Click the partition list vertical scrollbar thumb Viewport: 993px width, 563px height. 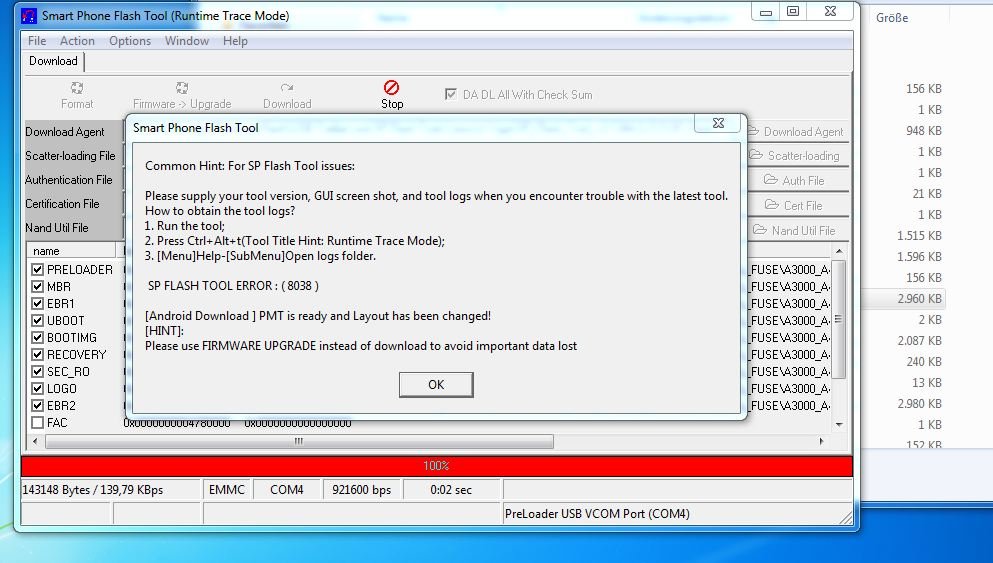[838, 319]
